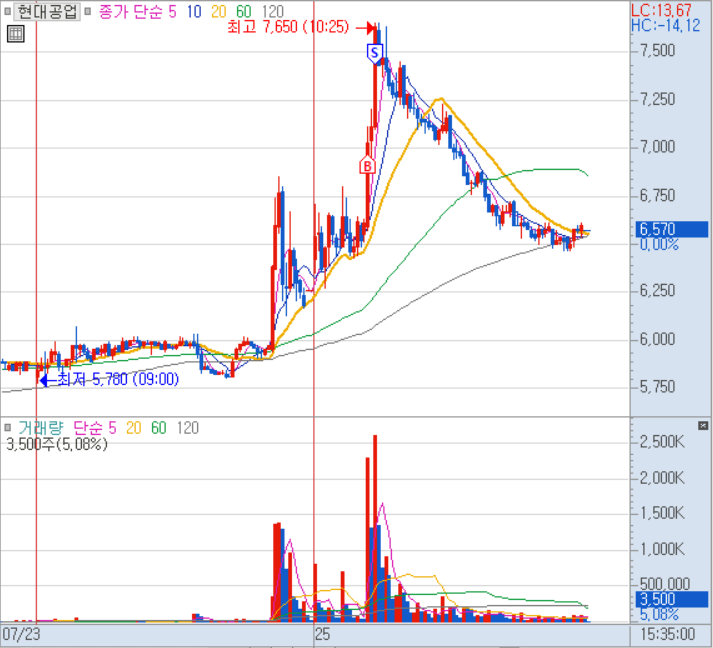The width and height of the screenshot is (713, 648).
Task: Click the small square before 현대공업
Action: pos(7,11)
